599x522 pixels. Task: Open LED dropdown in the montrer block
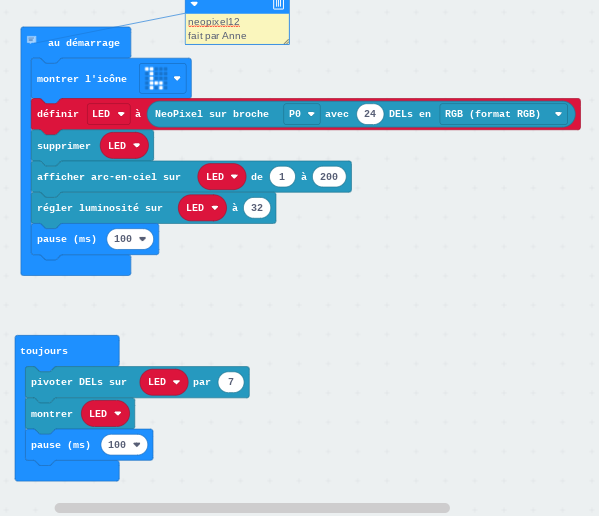[x=105, y=413]
